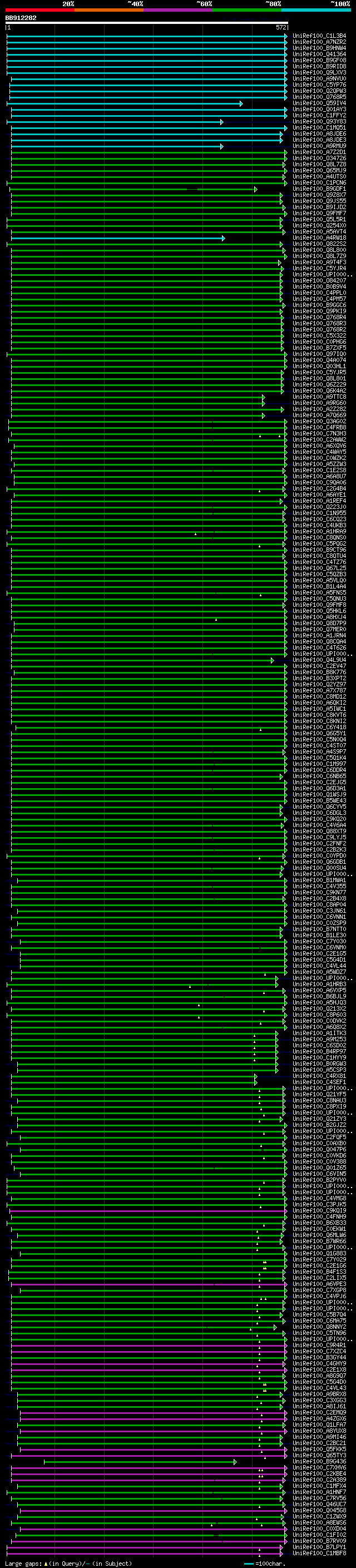Click hit label UniRef100_Q84207
Screen dimensions: 356x1568
coord(319,280)
